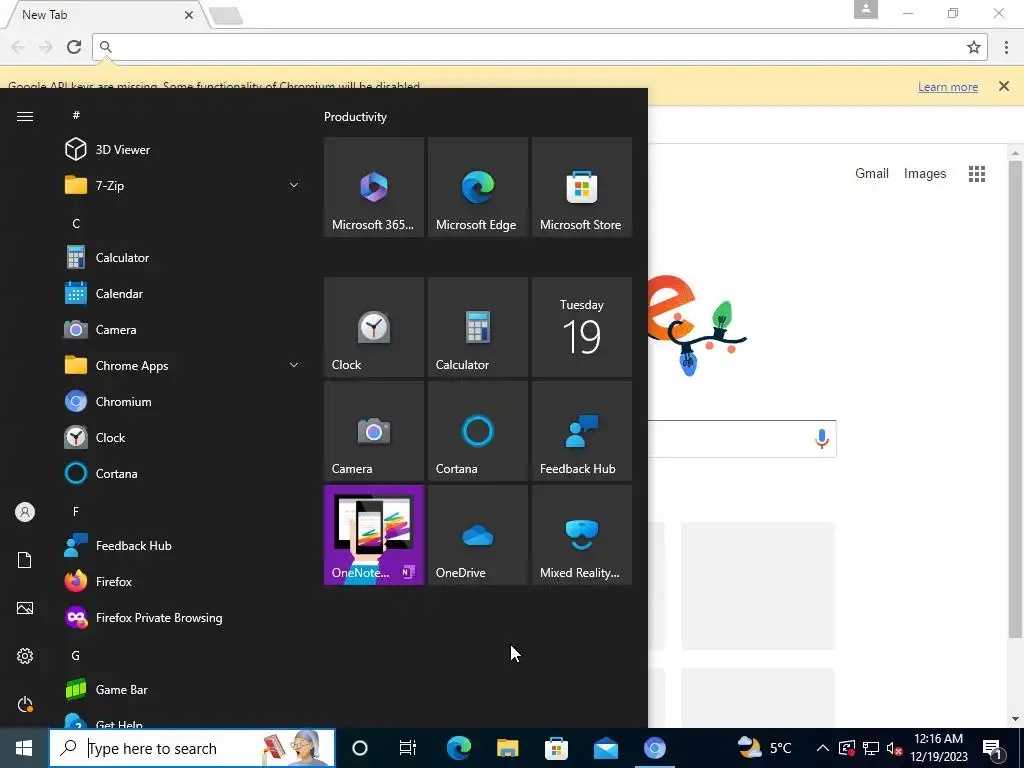Viewport: 1024px width, 768px height.
Task: Open 3D Viewer from the app list
Action: click(x=183, y=150)
